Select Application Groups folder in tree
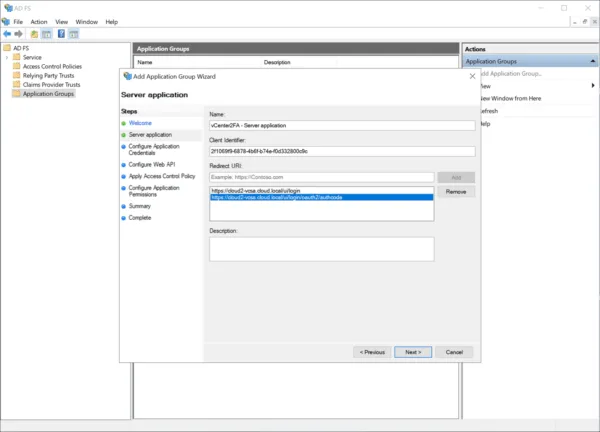Viewport: 600px width, 432px height. point(48,94)
